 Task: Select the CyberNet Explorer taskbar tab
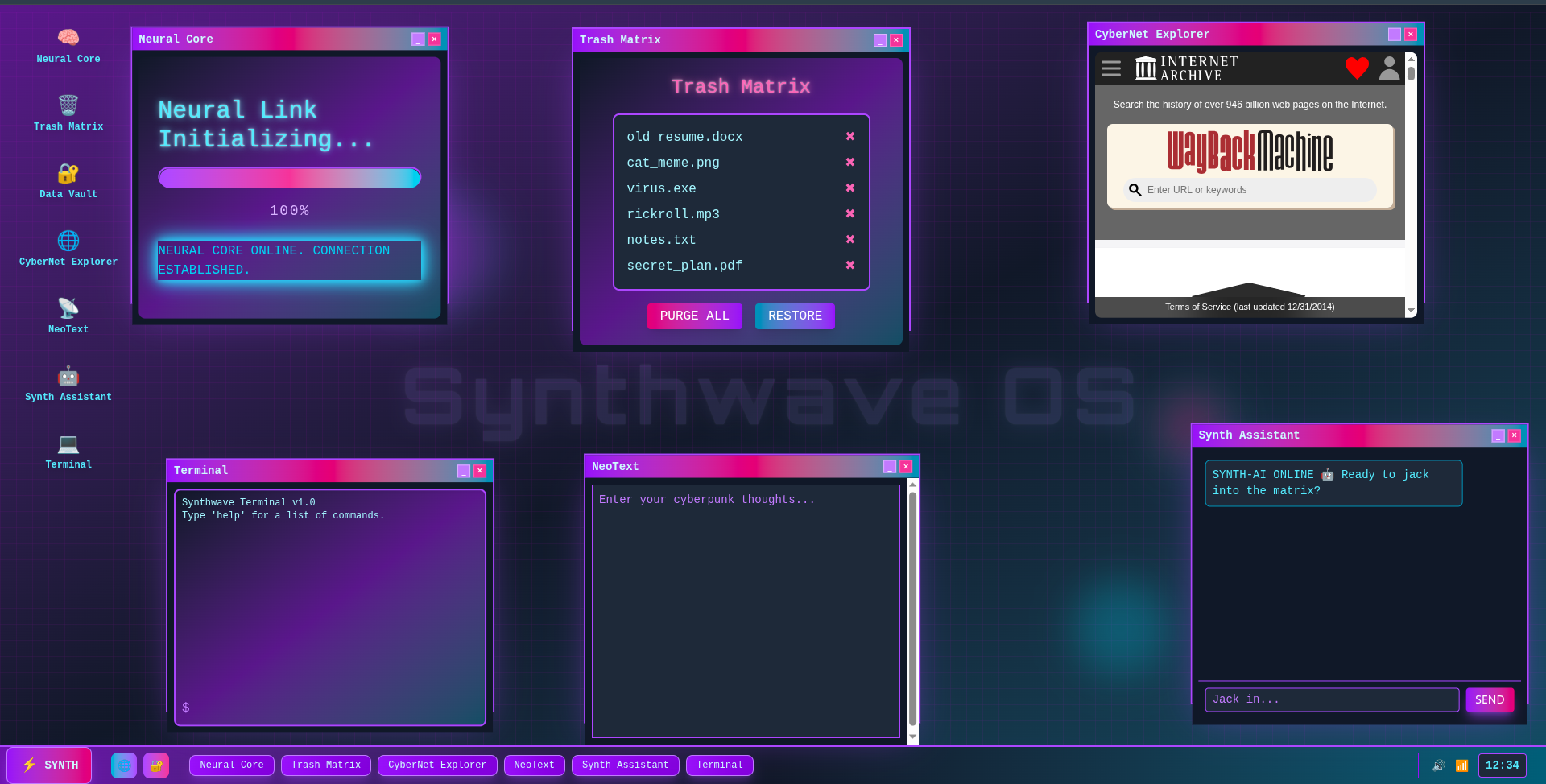coord(437,765)
